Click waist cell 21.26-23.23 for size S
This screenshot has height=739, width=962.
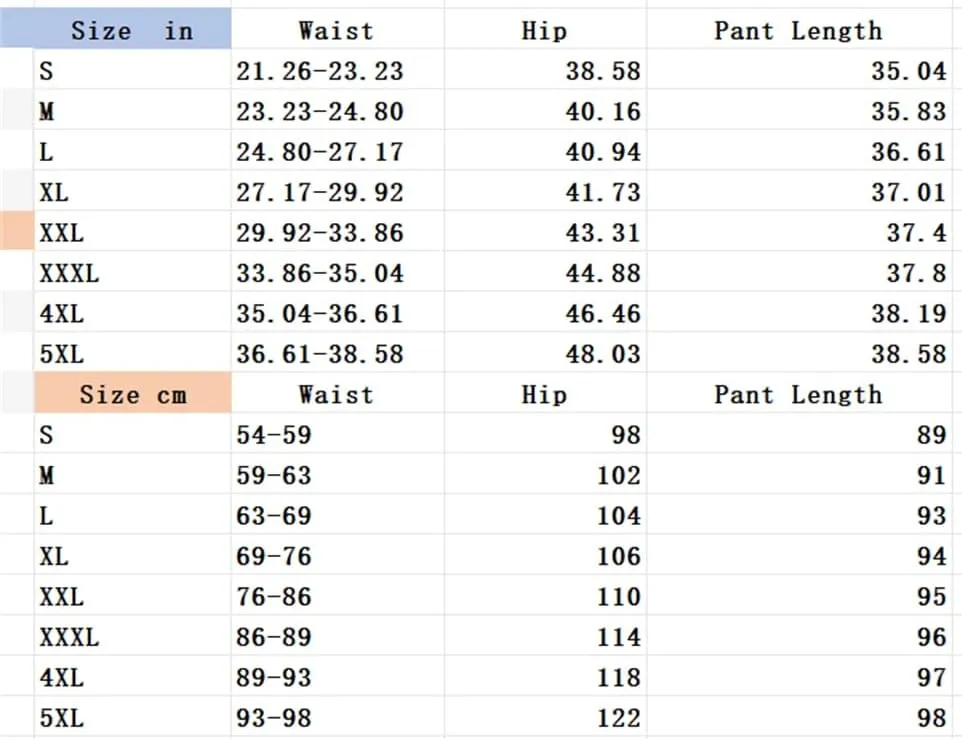point(337,69)
